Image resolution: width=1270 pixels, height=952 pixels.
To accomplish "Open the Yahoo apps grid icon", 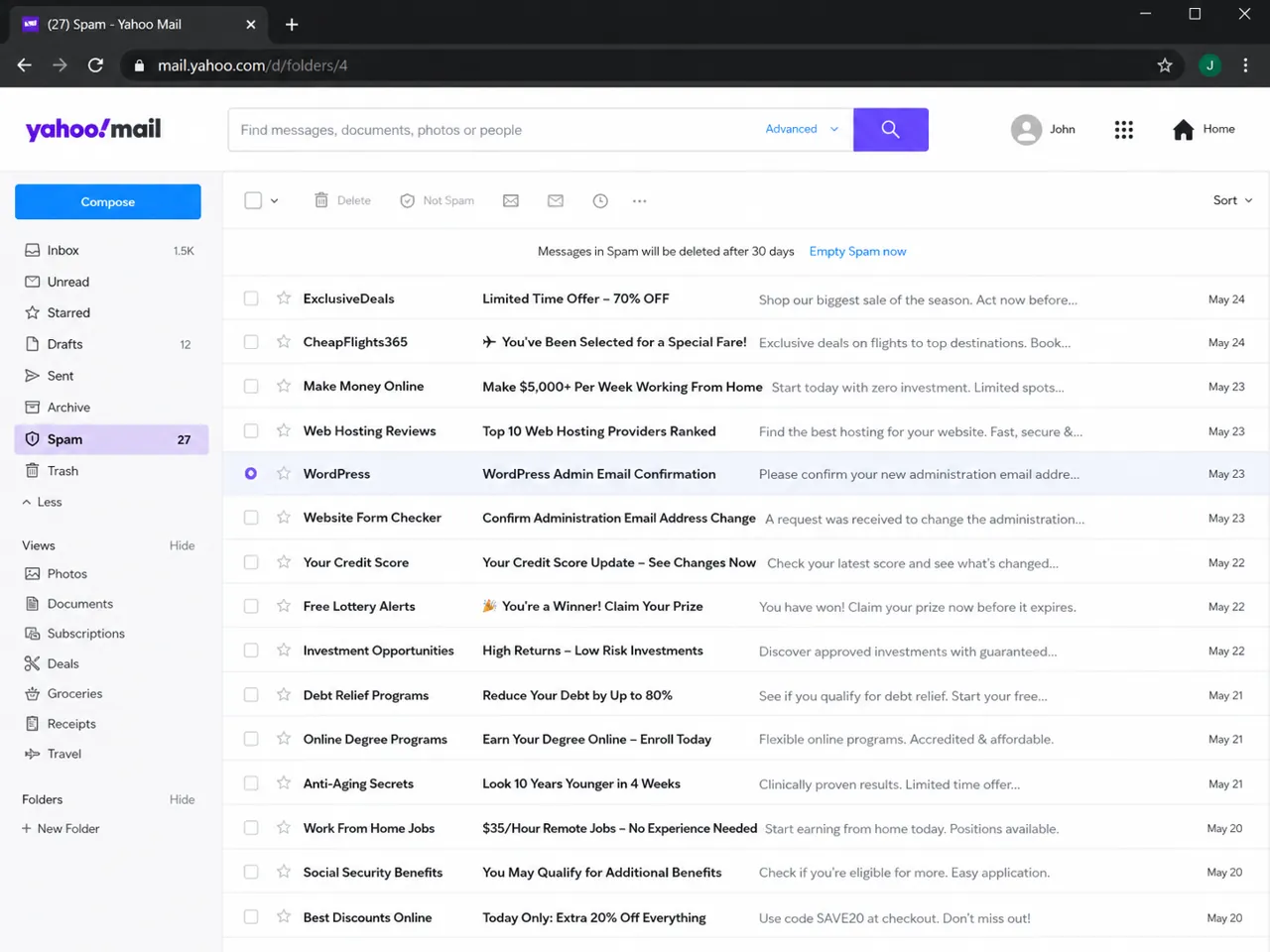I will tap(1123, 130).
